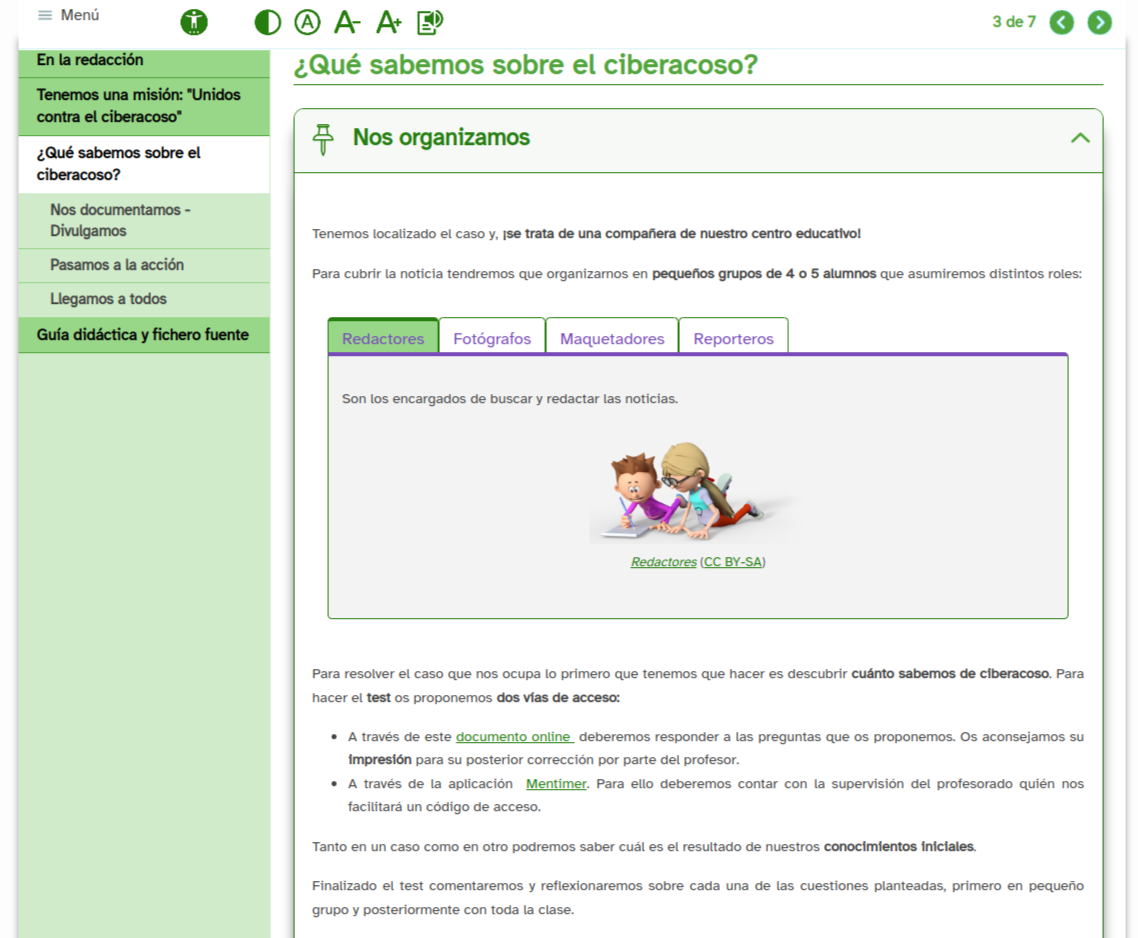
Task: Open 'Tenemos una misión' sidebar page
Action: click(144, 106)
